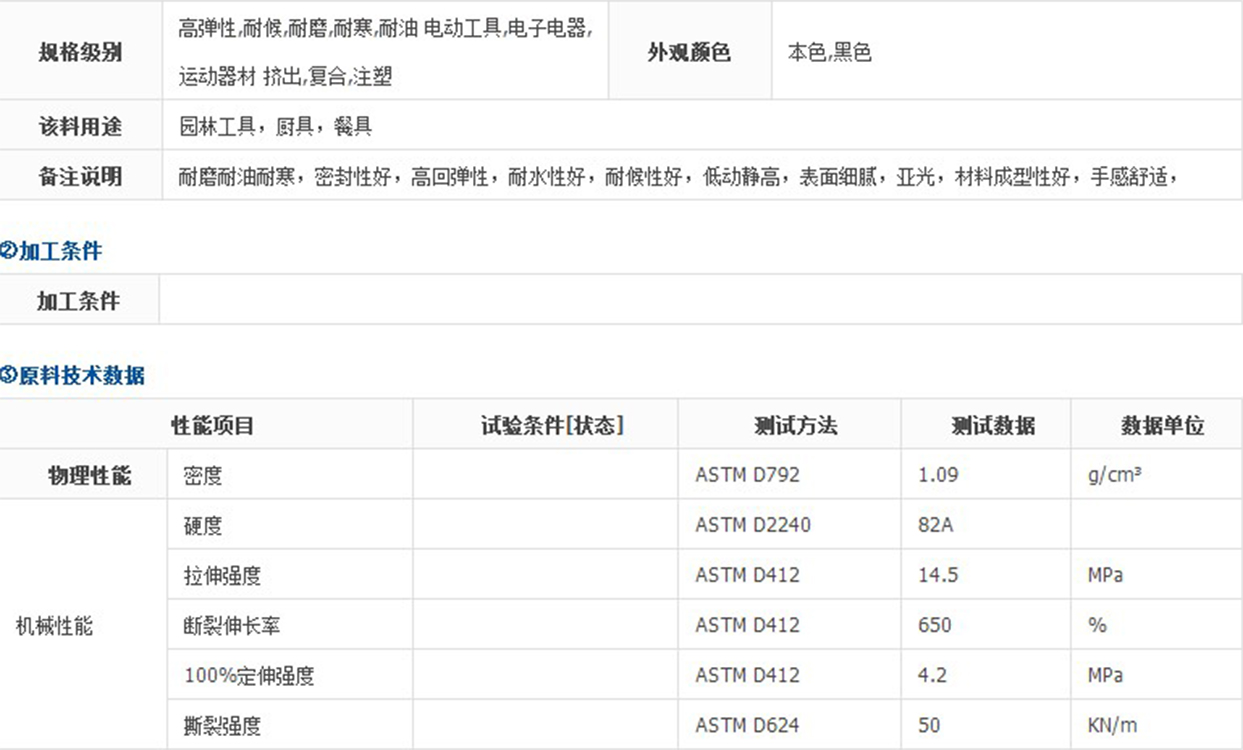Click the empty 加工条件 value cell

pos(700,301)
